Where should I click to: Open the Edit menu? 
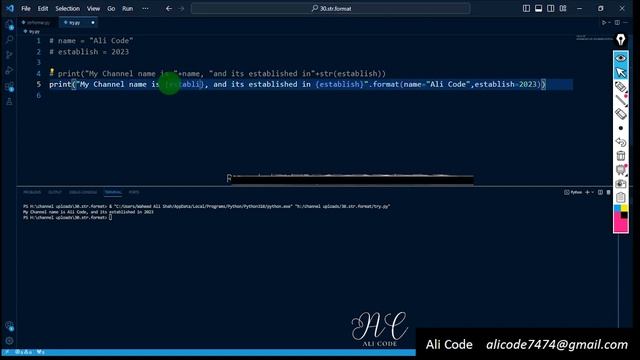(x=43, y=8)
